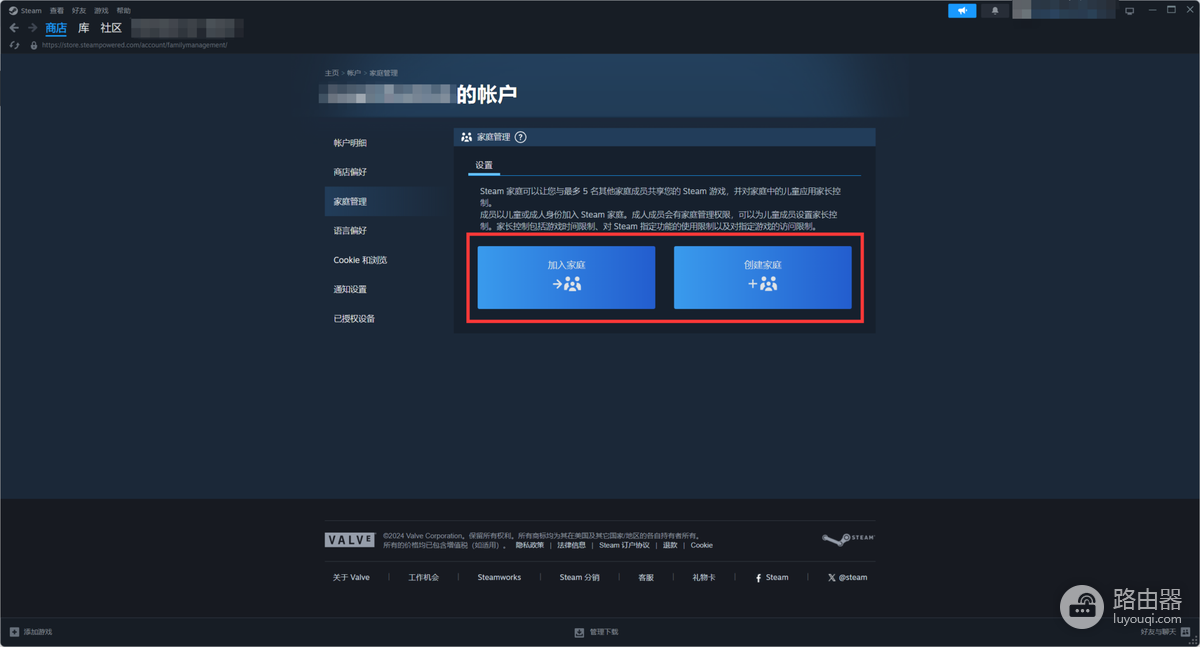The height and width of the screenshot is (647, 1200).
Task: Open the 查看 menu
Action: [57, 11]
